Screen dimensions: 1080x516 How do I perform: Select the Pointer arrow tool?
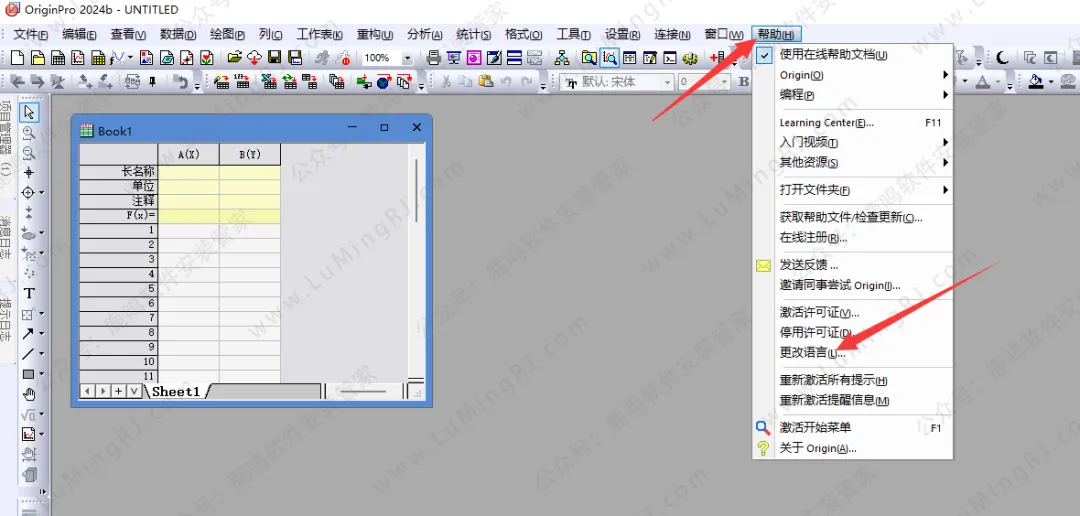(29, 112)
